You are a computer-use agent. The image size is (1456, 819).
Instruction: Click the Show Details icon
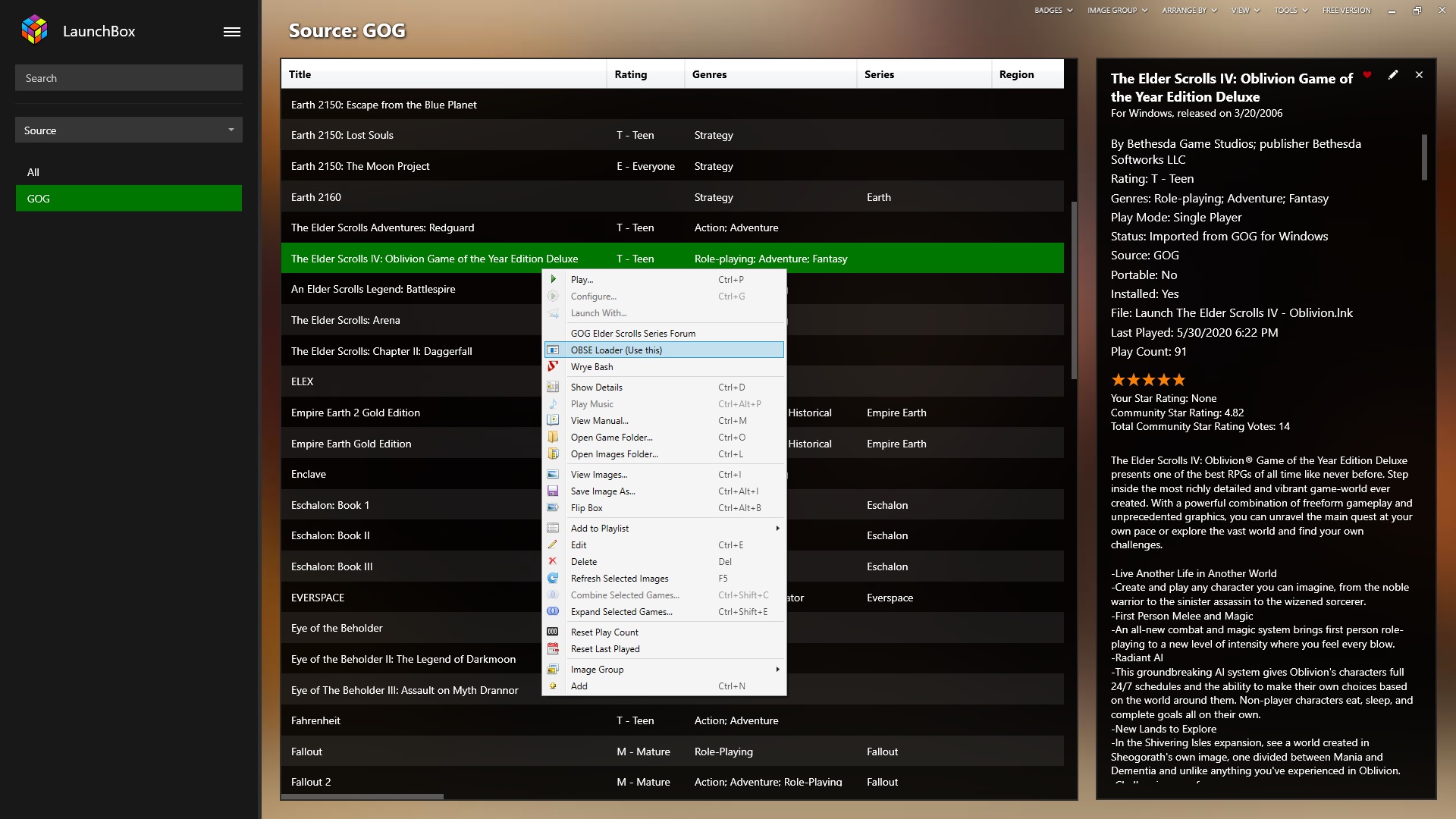553,387
